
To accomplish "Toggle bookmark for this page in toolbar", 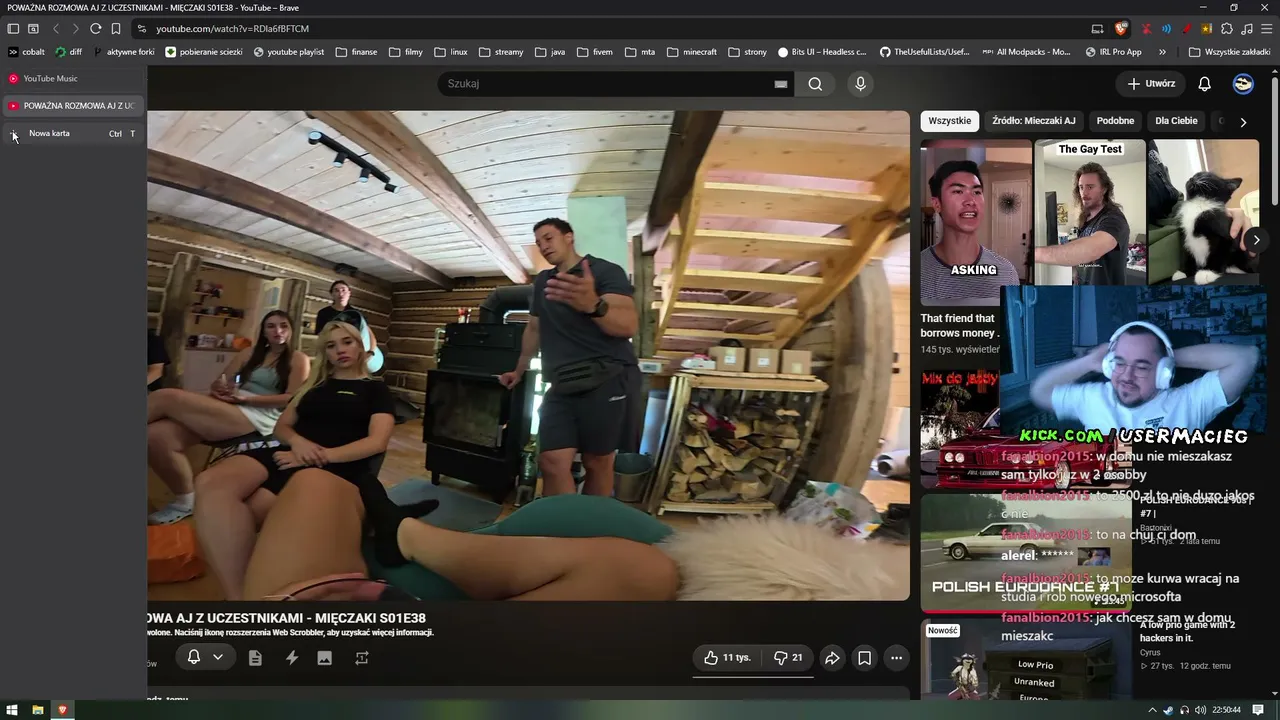I will pos(116,29).
